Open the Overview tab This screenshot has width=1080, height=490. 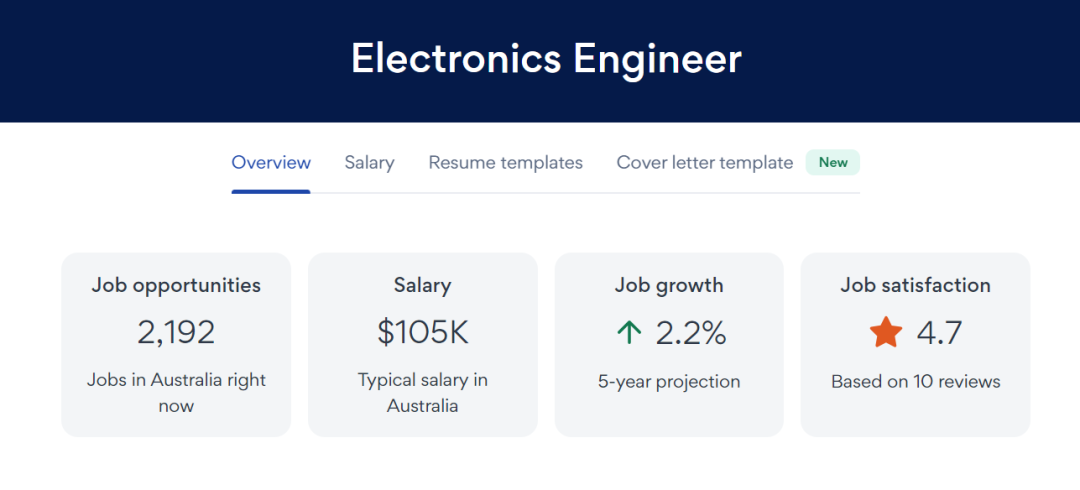(271, 162)
